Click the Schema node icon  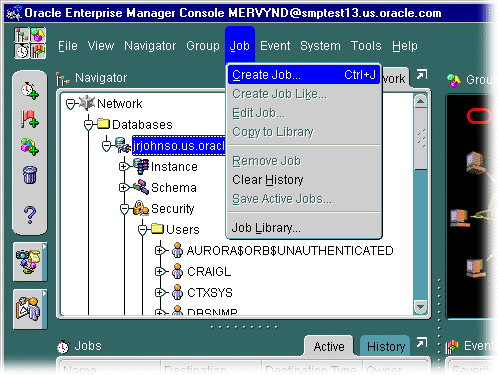(141, 187)
